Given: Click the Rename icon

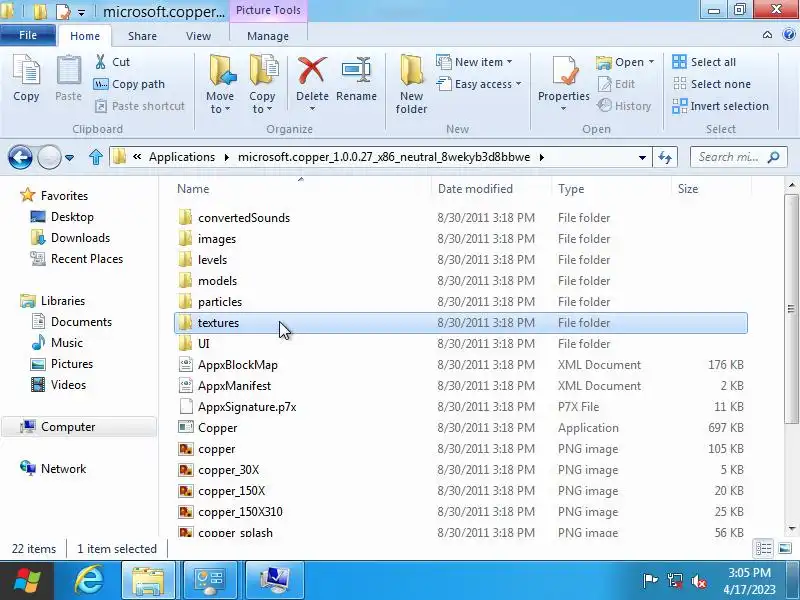Looking at the screenshot, I should point(356,70).
